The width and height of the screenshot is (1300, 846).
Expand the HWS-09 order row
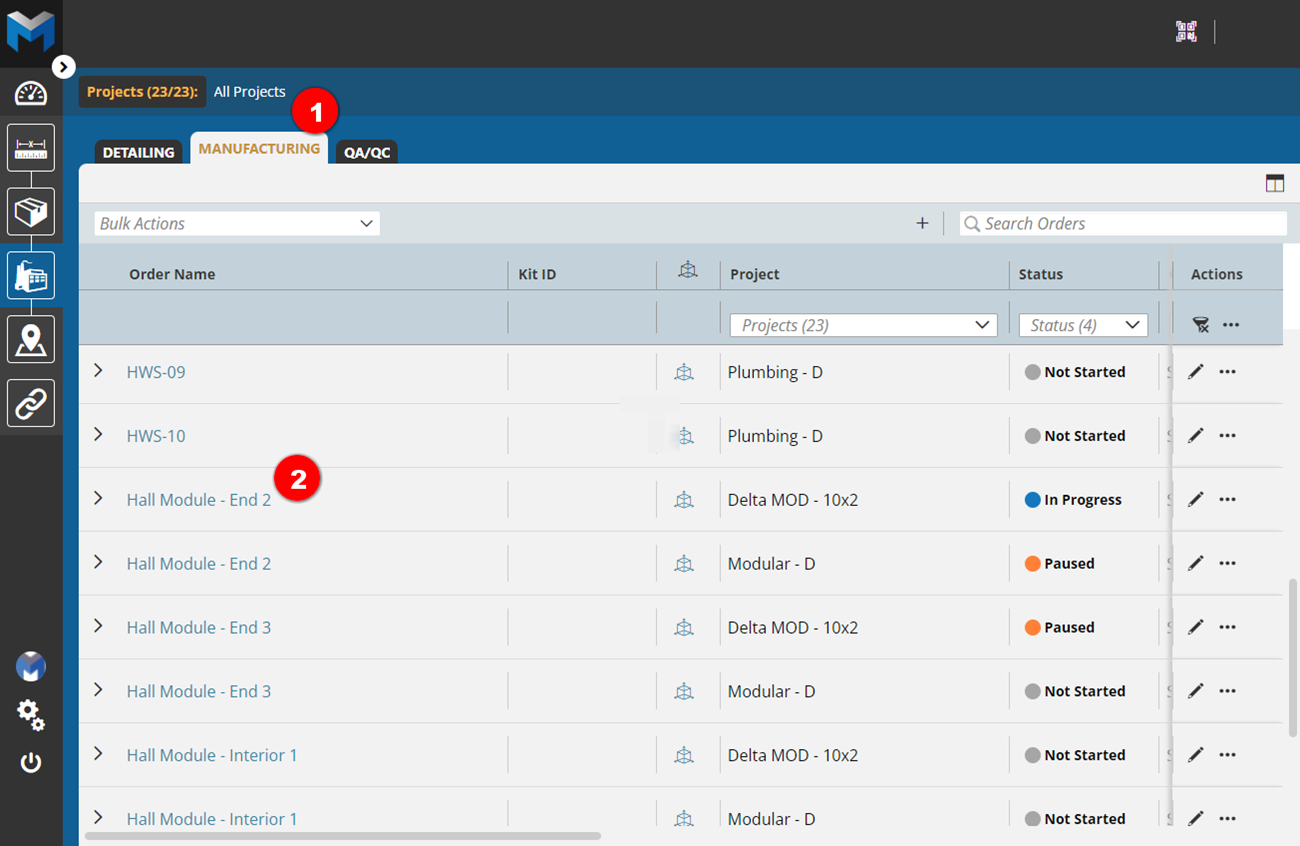[97, 371]
